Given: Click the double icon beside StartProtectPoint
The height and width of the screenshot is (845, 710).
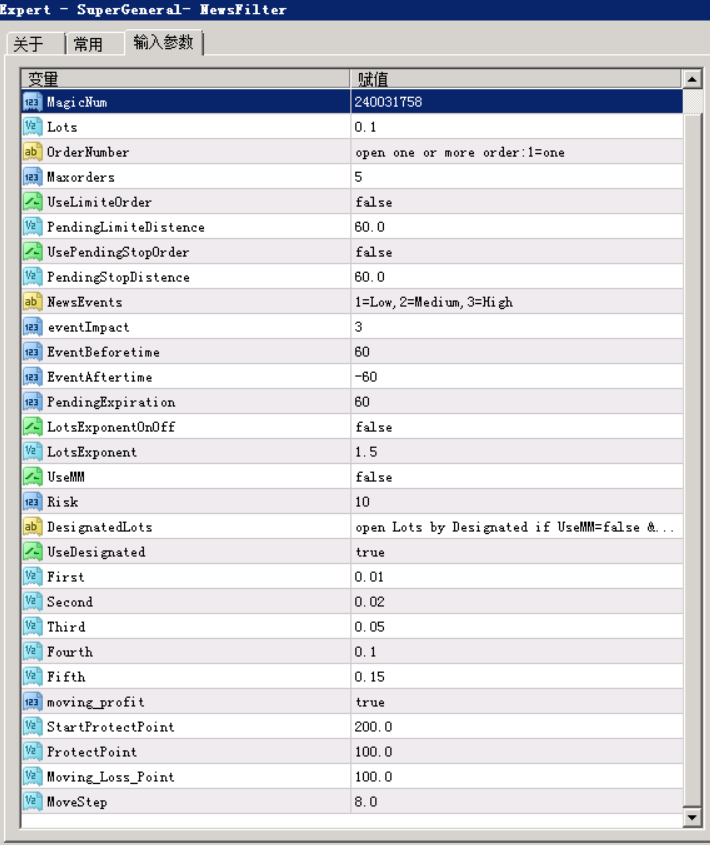Looking at the screenshot, I should pos(32,726).
